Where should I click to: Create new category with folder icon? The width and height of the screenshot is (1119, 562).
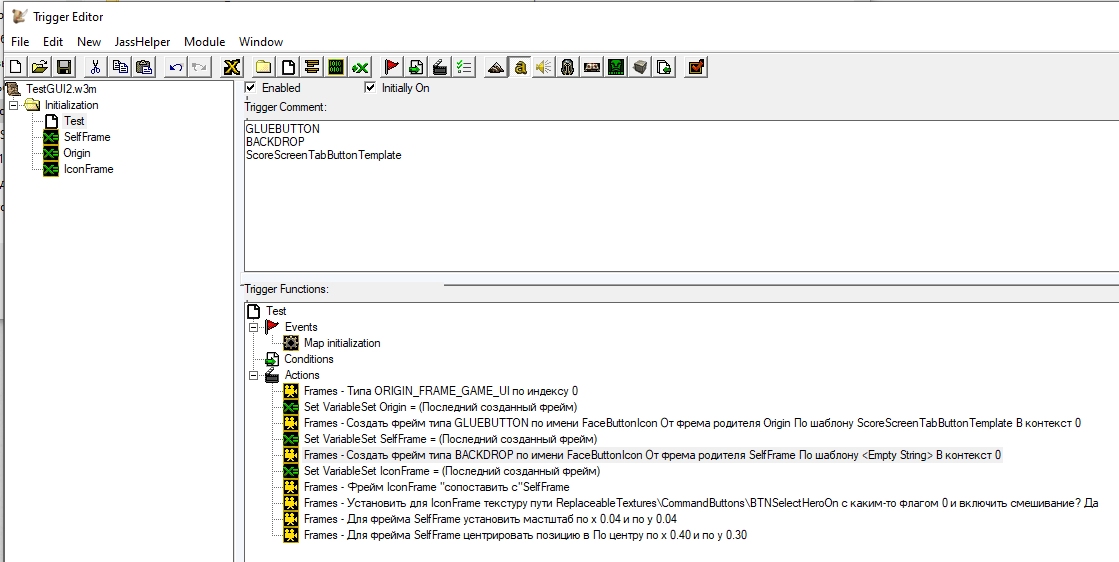[x=264, y=67]
